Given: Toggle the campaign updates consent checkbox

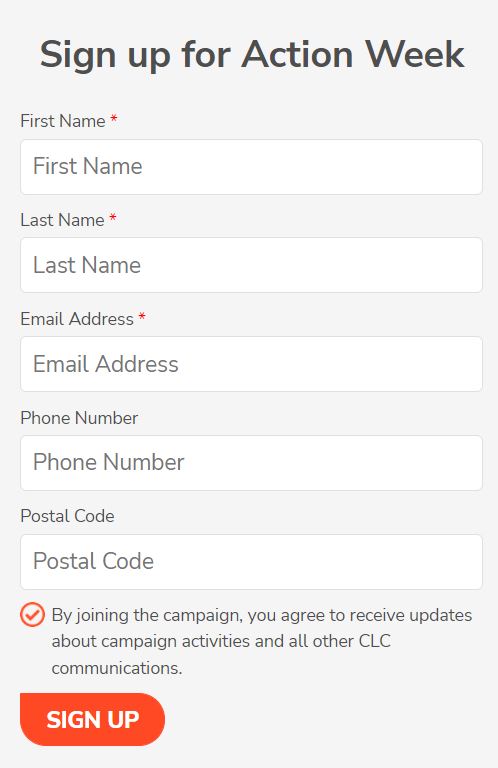Looking at the screenshot, I should pyautogui.click(x=32, y=614).
